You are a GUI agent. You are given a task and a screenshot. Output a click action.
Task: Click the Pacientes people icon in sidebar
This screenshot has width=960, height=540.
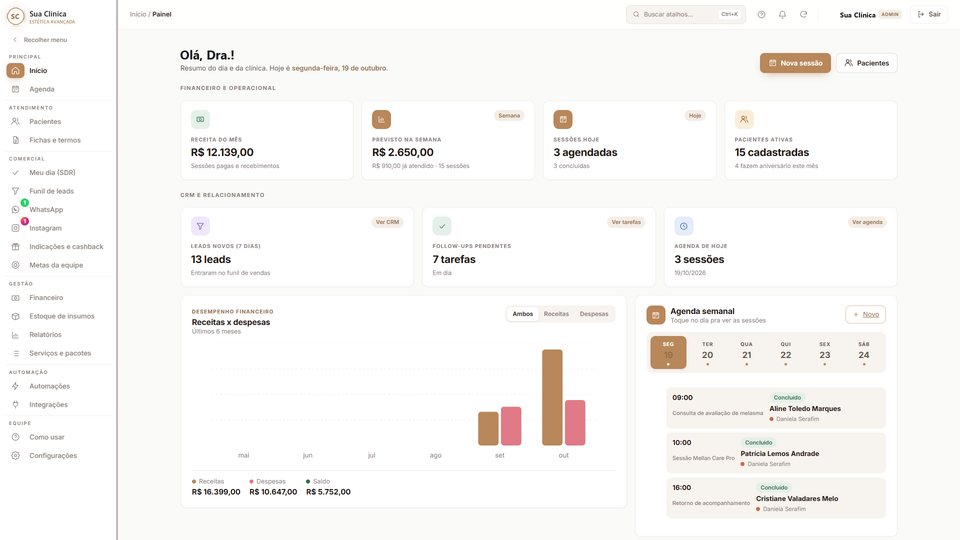click(x=15, y=121)
